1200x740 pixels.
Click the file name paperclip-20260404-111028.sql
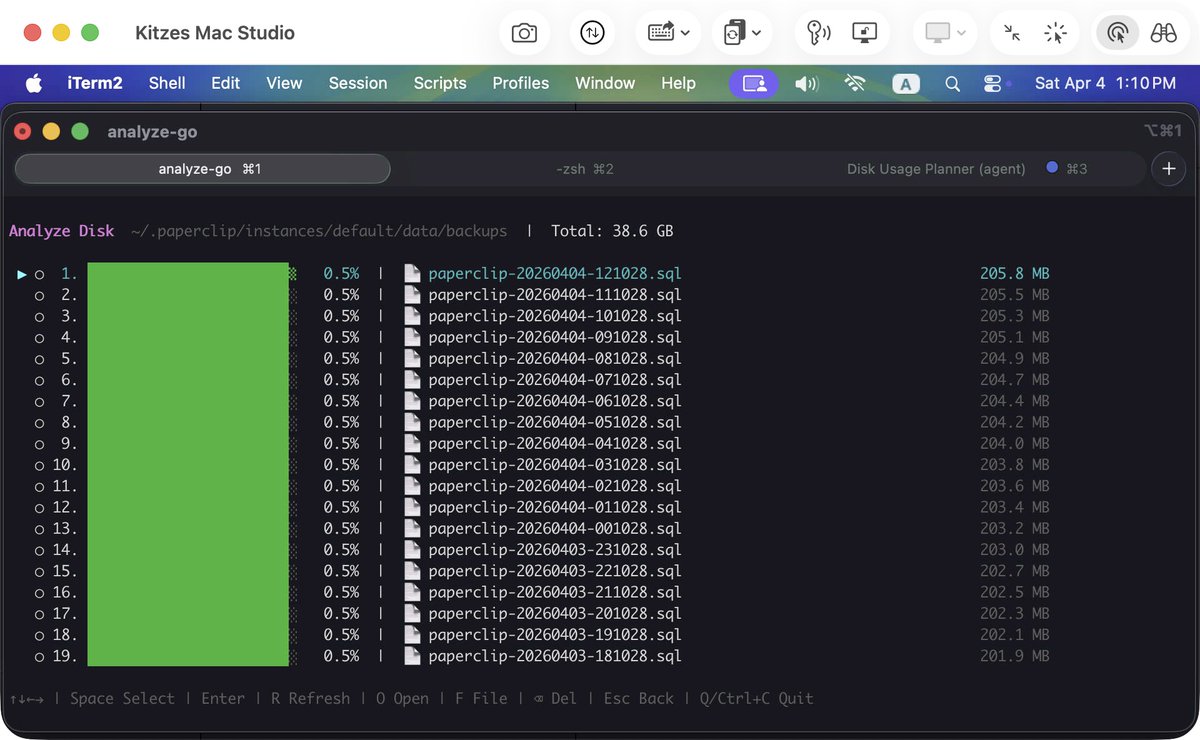tap(555, 295)
